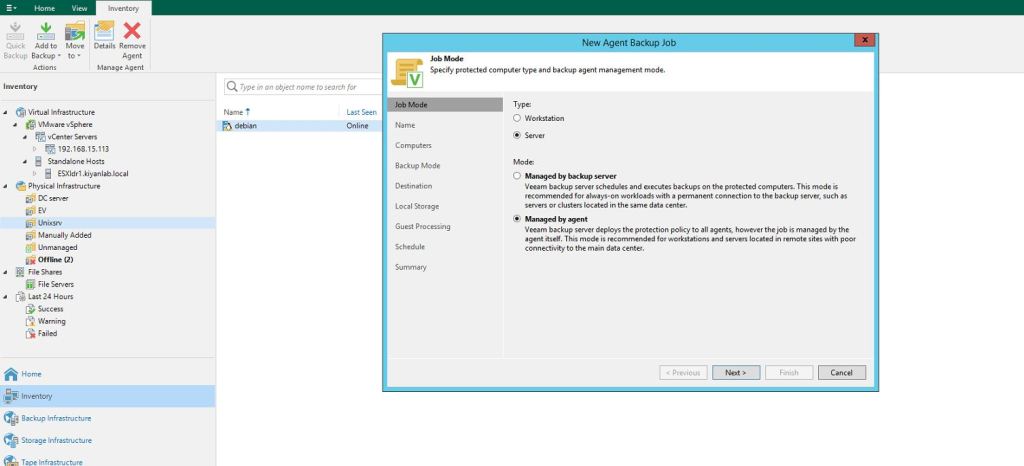Expand the 192.168.15.113 vCenter server node
The width and height of the screenshot is (1024, 466).
(x=35, y=148)
